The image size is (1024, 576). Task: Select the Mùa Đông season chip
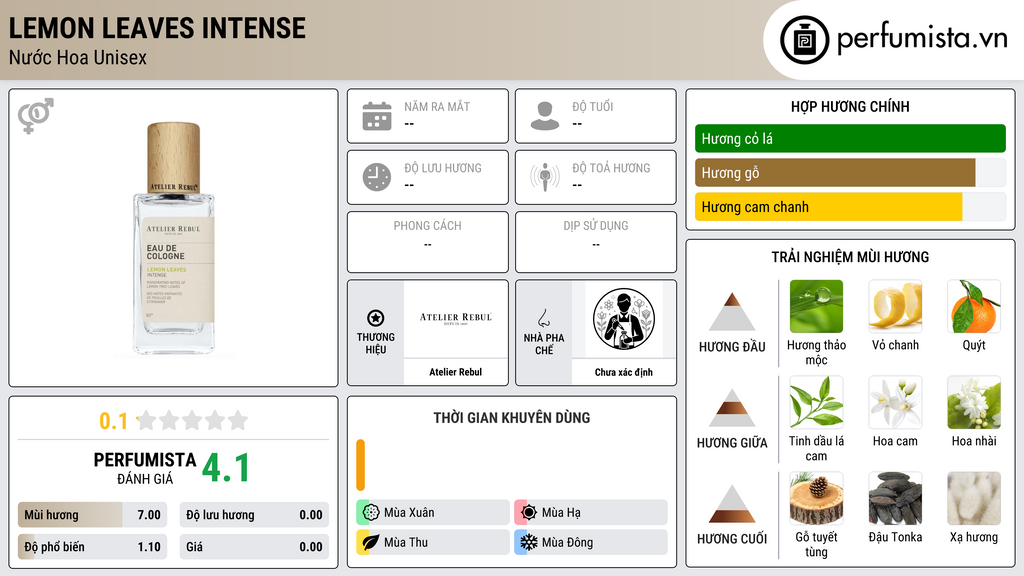tap(591, 542)
